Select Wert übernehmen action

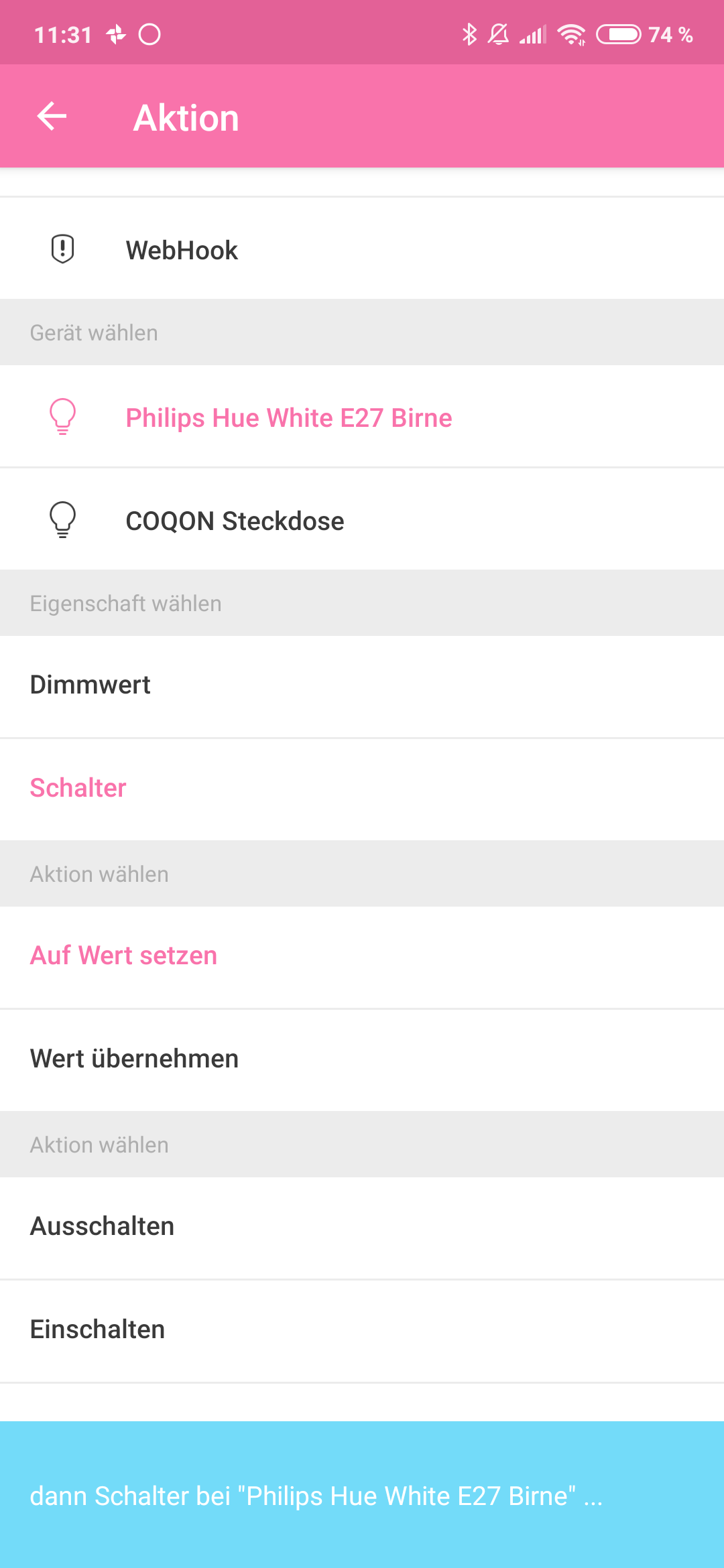coord(134,1059)
